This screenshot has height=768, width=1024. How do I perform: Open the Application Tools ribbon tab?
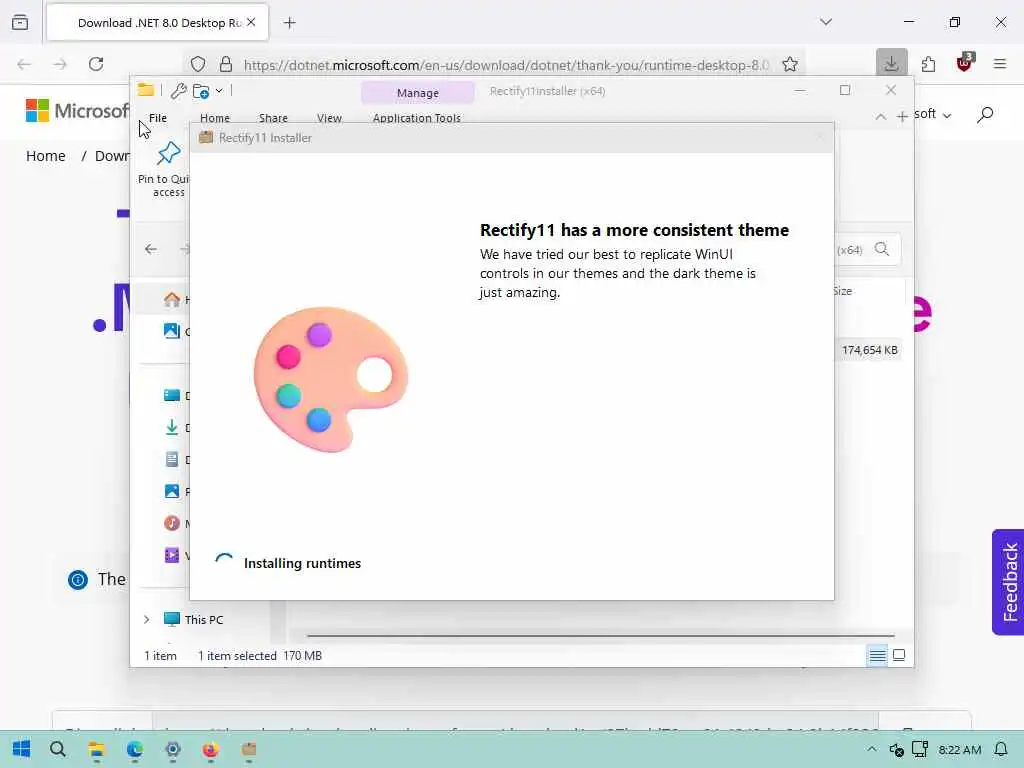pos(417,118)
